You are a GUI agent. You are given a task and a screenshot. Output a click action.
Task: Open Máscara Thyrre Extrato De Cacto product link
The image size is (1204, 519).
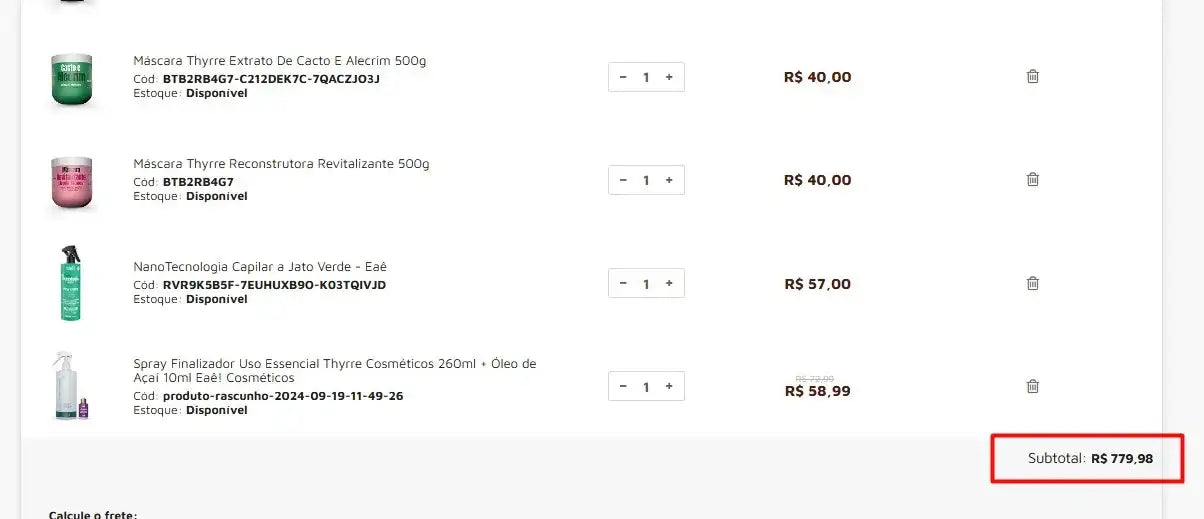click(x=280, y=61)
